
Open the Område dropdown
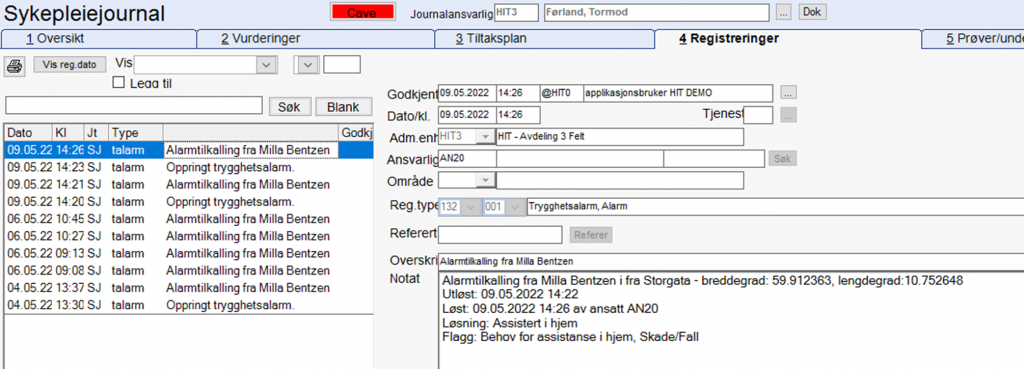pyautogui.click(x=485, y=180)
